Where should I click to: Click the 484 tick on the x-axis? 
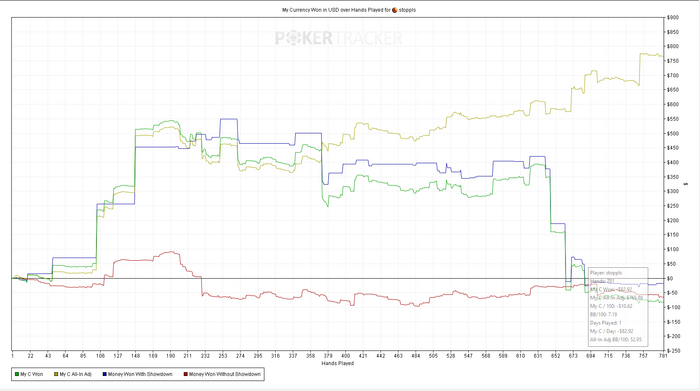416,356
